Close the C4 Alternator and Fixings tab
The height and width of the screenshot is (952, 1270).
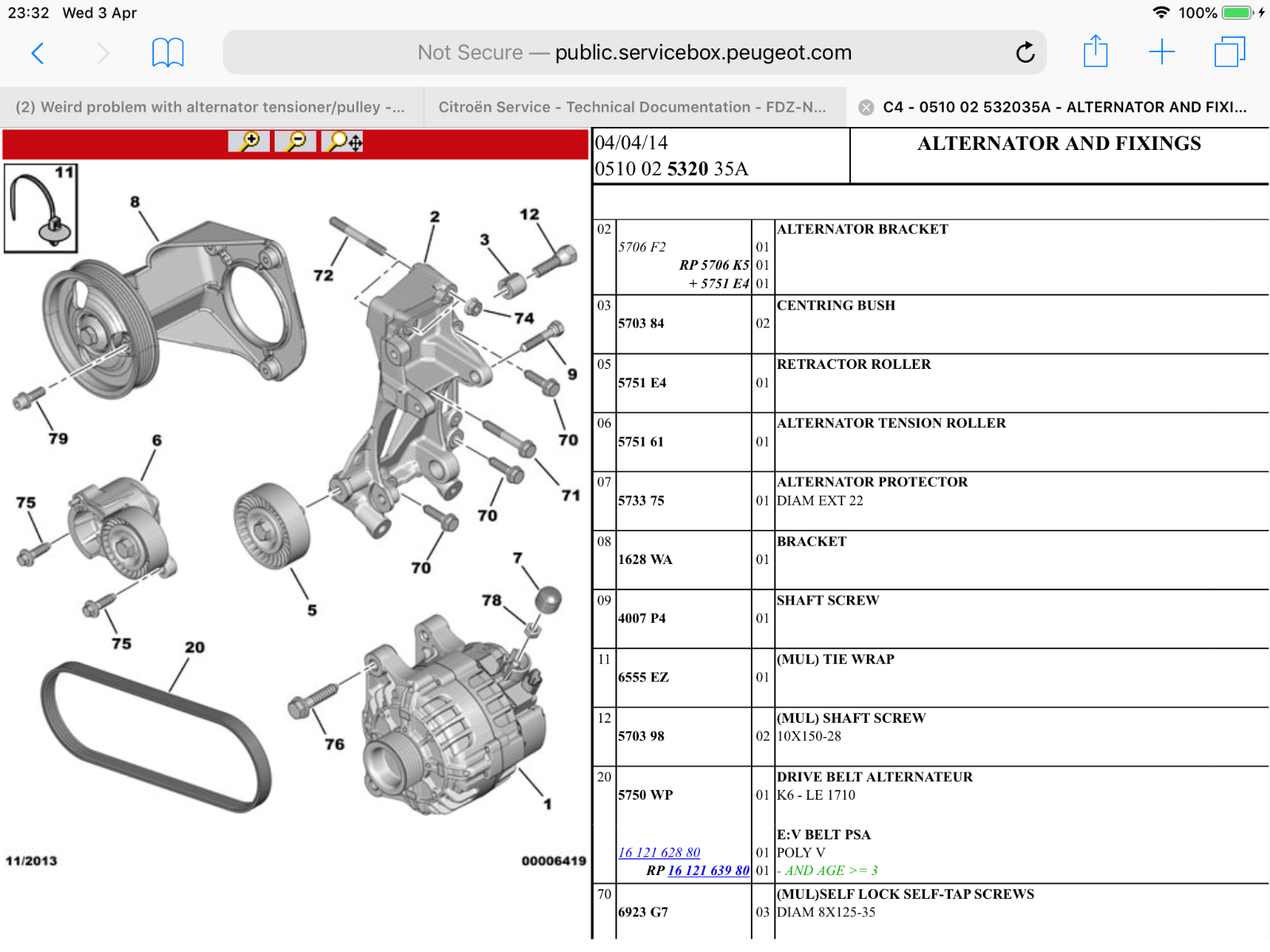pos(866,108)
